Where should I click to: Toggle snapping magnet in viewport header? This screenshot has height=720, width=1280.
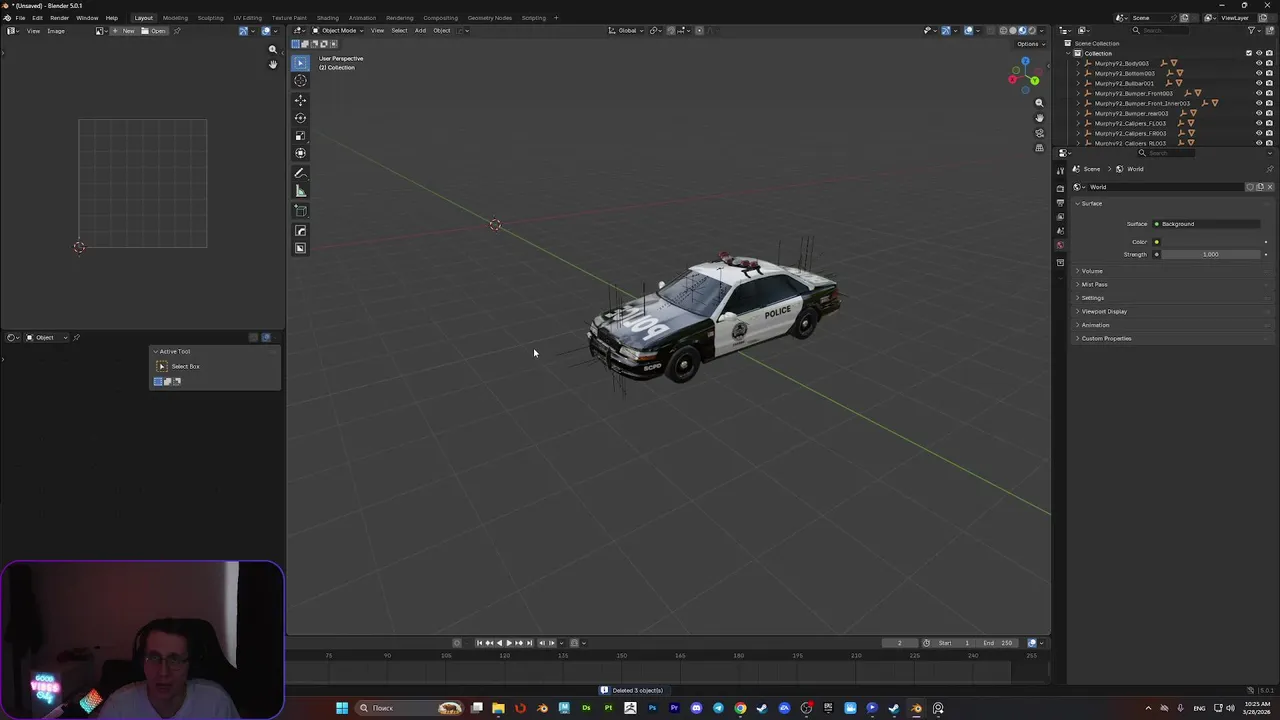pos(671,30)
